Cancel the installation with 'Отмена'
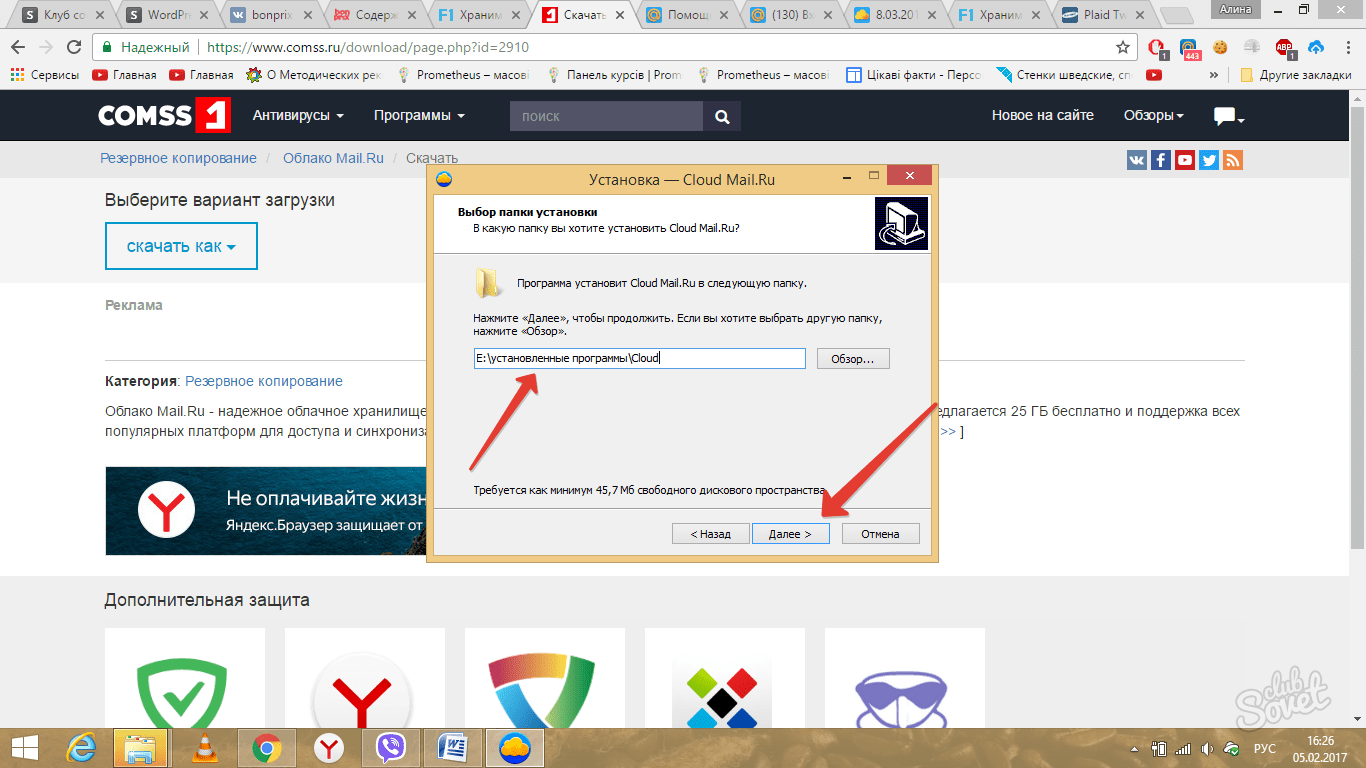 click(880, 534)
